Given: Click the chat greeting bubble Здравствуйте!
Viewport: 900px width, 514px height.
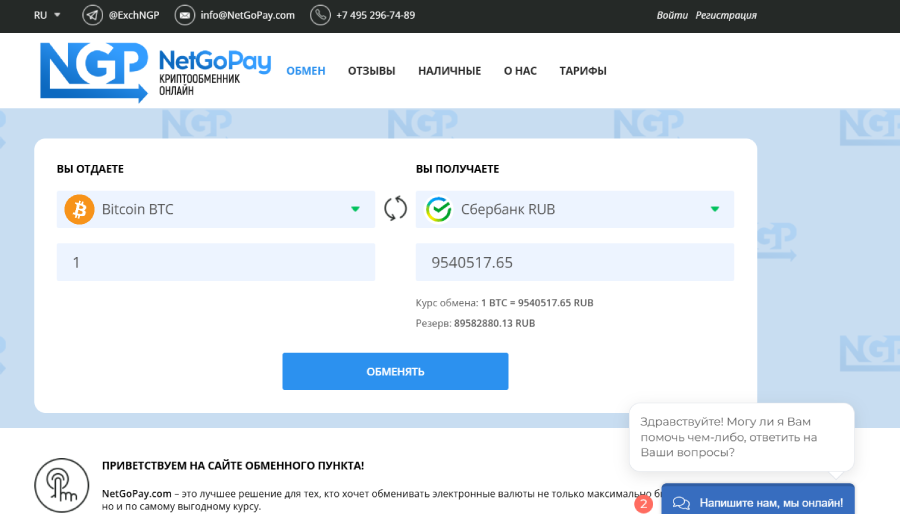Looking at the screenshot, I should (742, 437).
